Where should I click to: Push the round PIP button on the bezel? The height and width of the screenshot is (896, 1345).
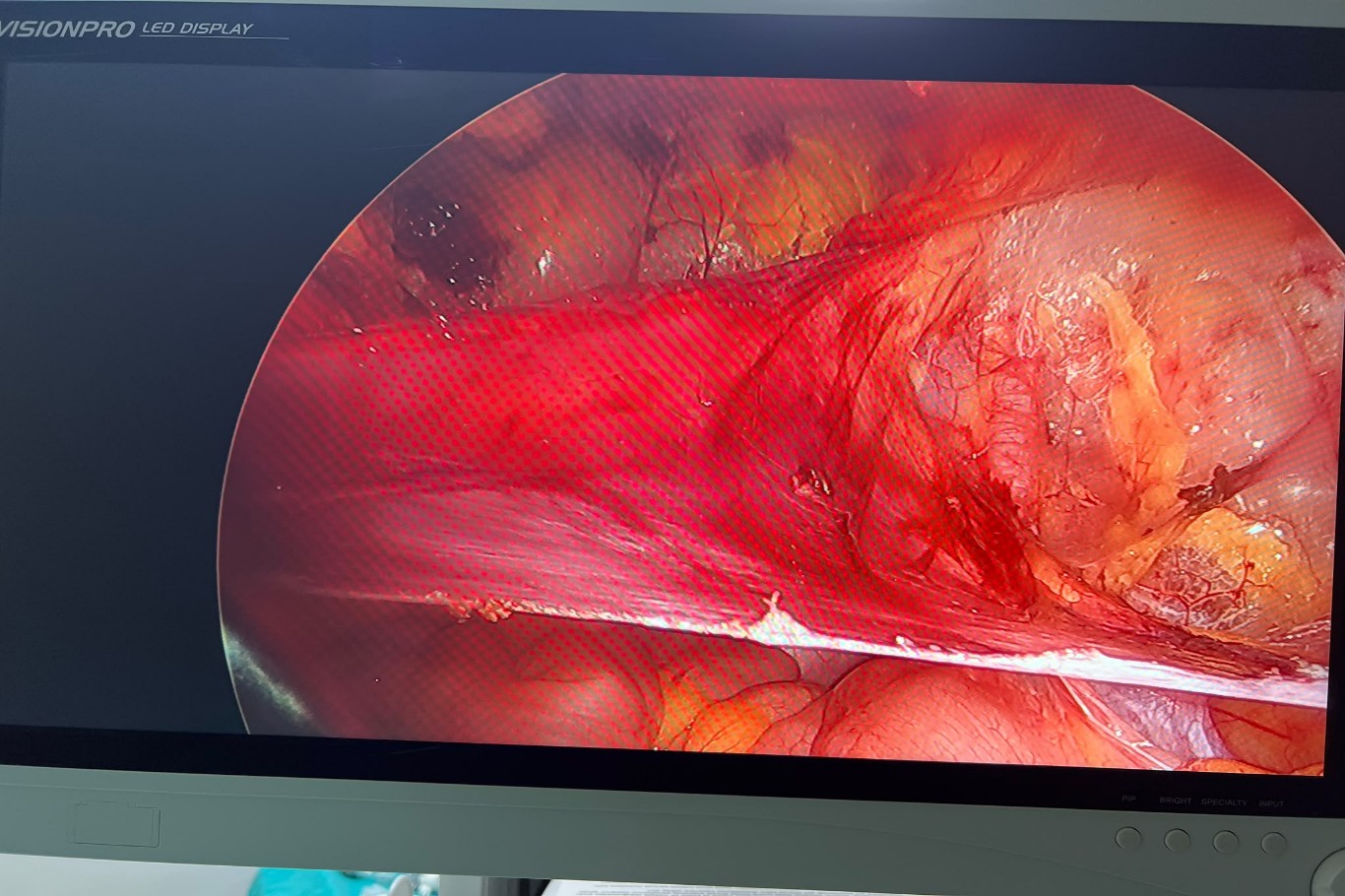pos(1128,838)
